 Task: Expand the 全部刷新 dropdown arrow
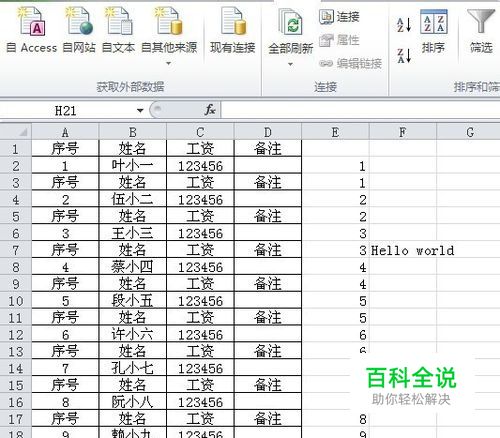coord(290,64)
